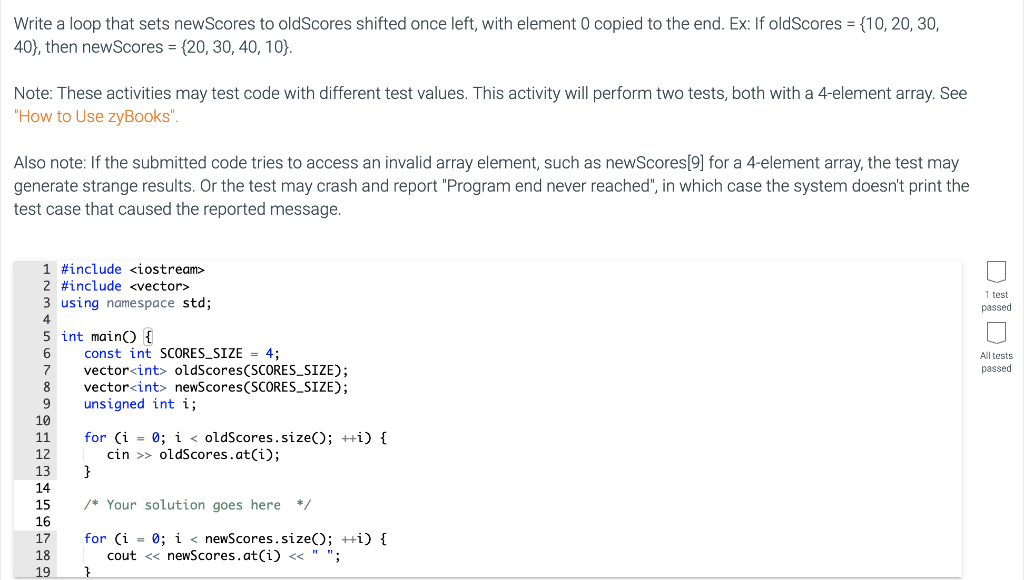The image size is (1024, 580).
Task: Click the "using namespace std;" line
Action: pos(136,303)
